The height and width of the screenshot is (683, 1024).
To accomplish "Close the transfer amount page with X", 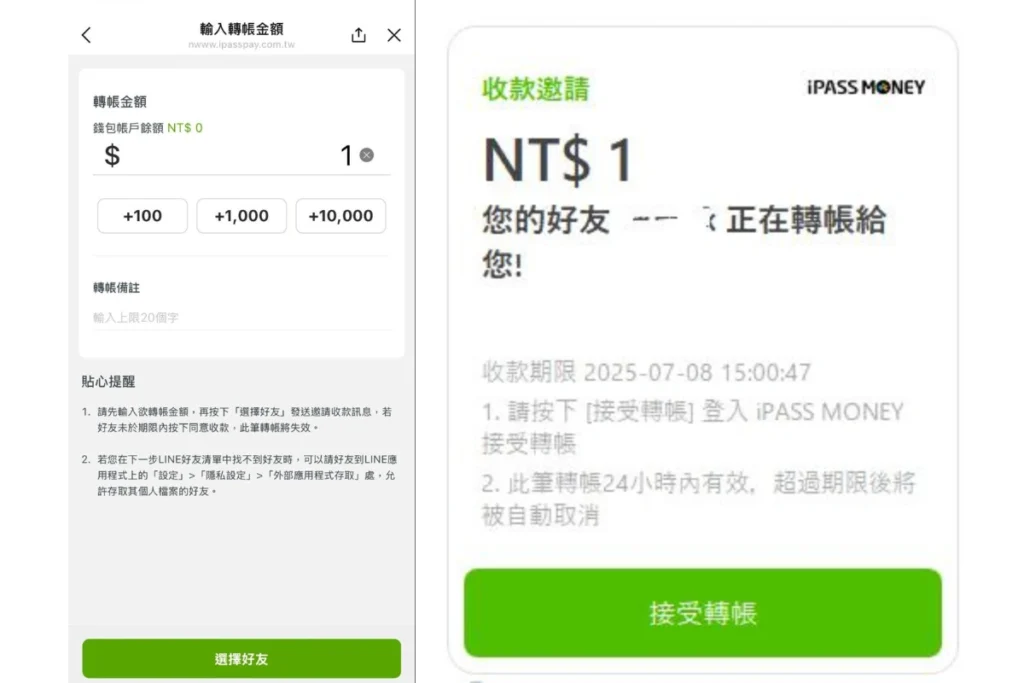I will tap(394, 35).
